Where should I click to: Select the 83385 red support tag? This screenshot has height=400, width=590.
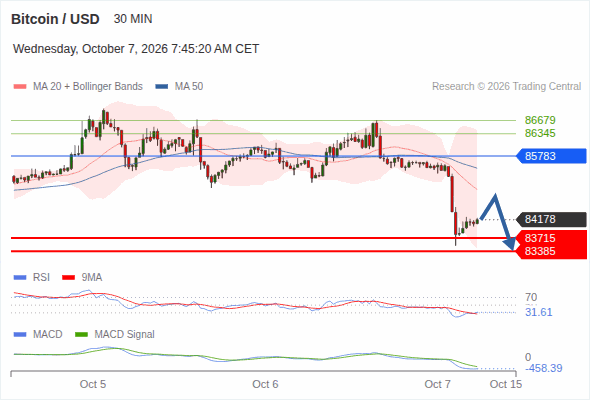coord(551,251)
